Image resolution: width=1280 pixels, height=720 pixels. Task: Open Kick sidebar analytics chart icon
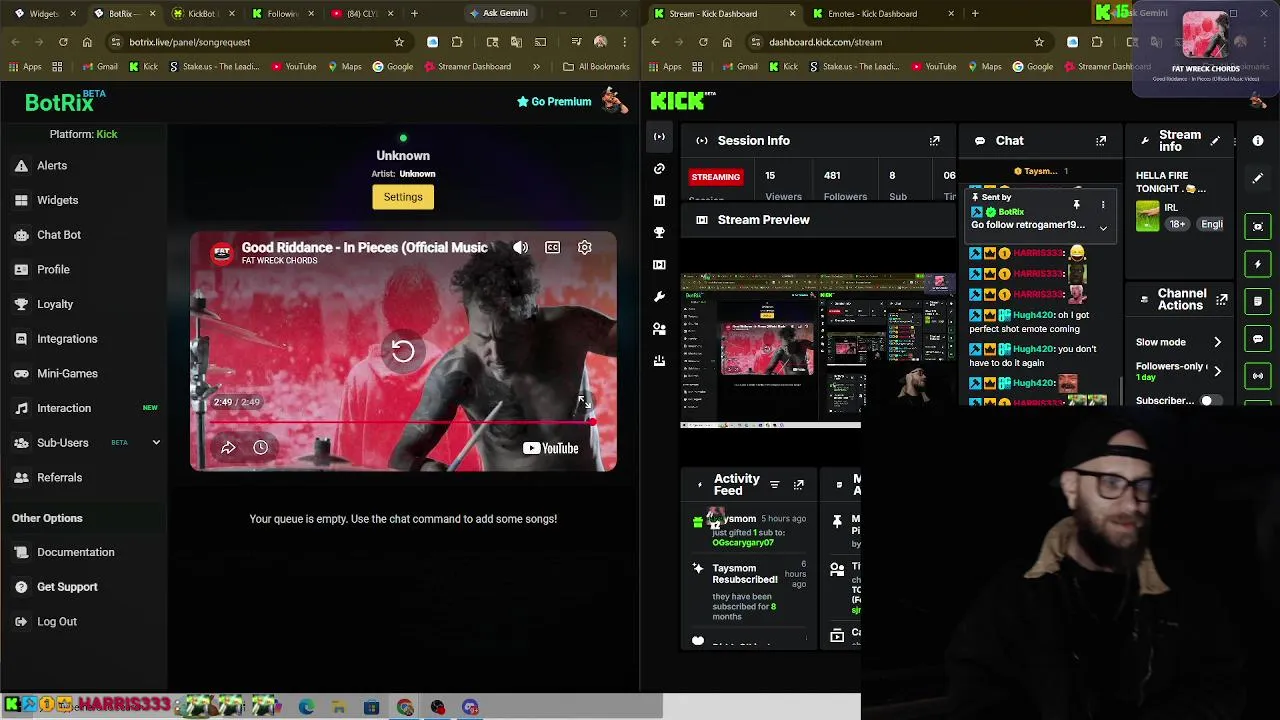point(659,201)
